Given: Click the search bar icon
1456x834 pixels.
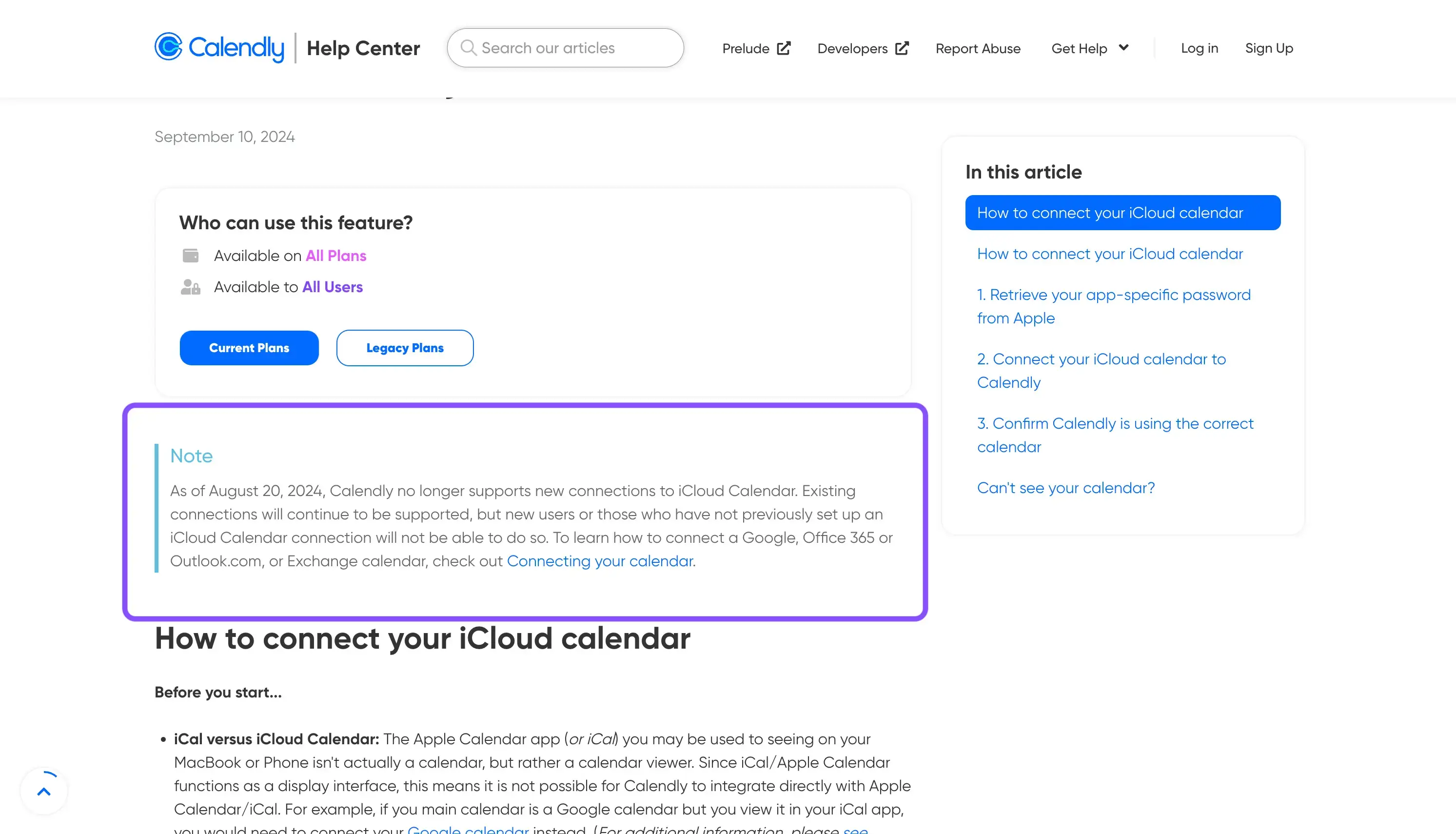Looking at the screenshot, I should point(469,47).
